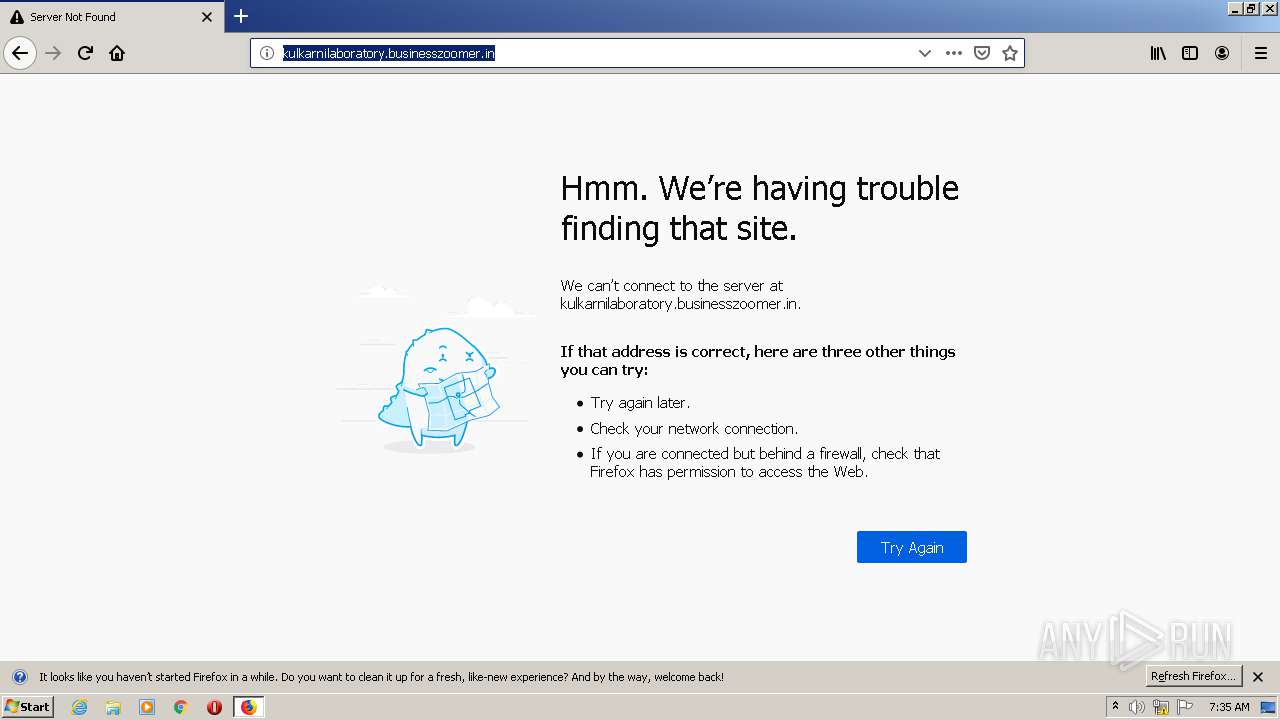Launch Opera from taskbar

(214, 707)
